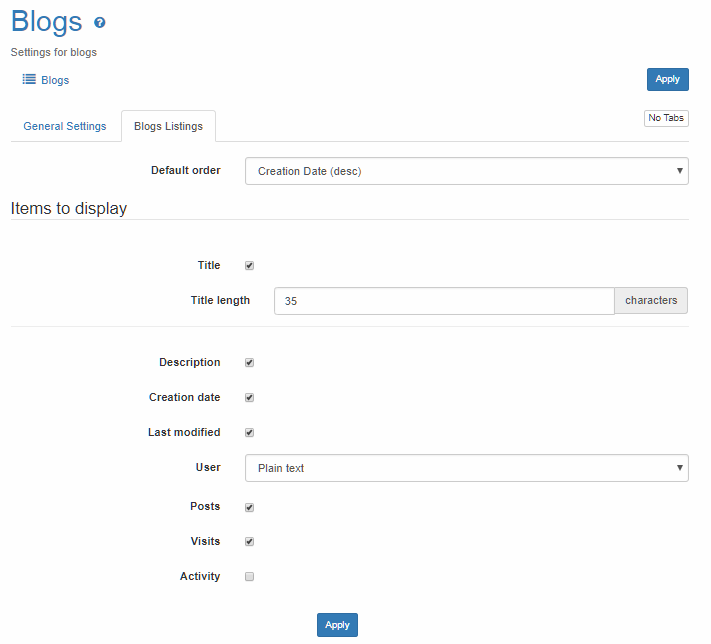
Task: Click into the Title length field
Action: pyautogui.click(x=443, y=301)
